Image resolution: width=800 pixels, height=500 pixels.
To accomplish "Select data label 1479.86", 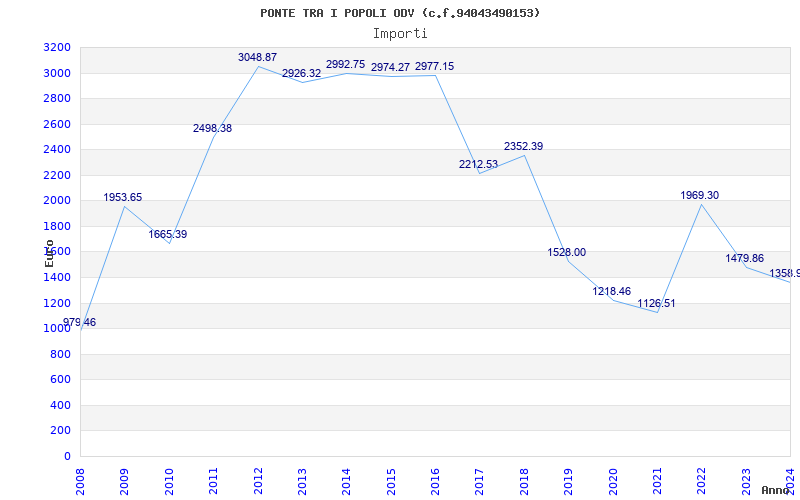I will tap(744, 259).
